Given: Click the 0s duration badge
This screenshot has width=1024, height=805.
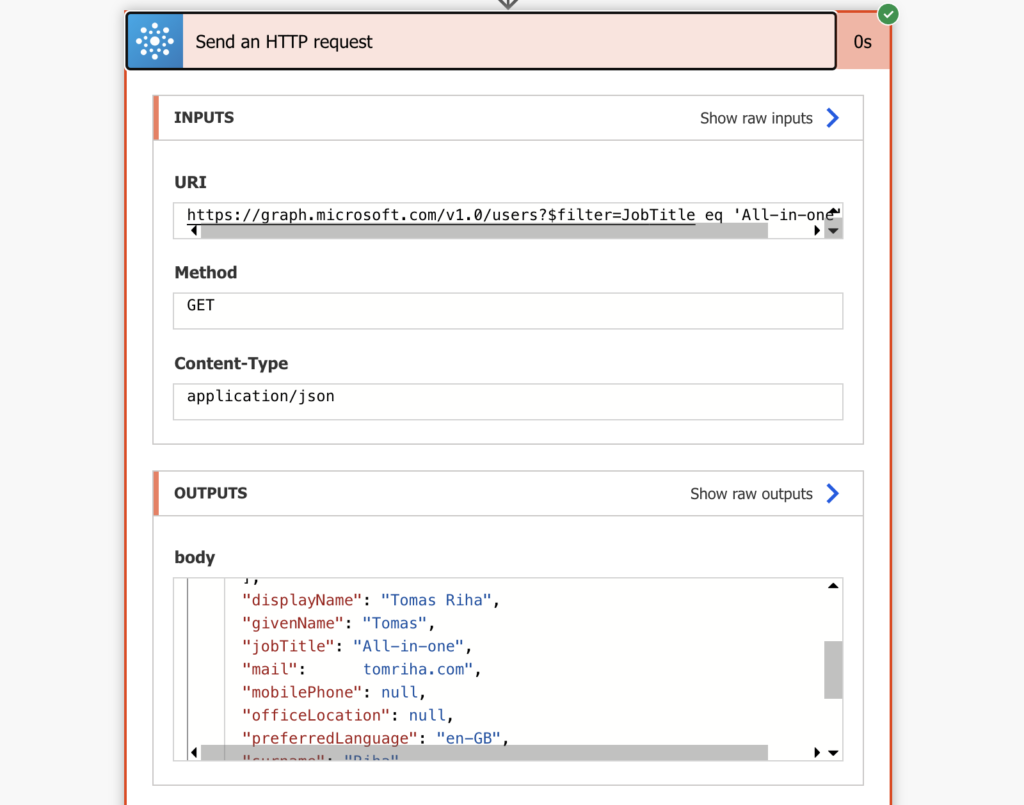Looking at the screenshot, I should (863, 42).
